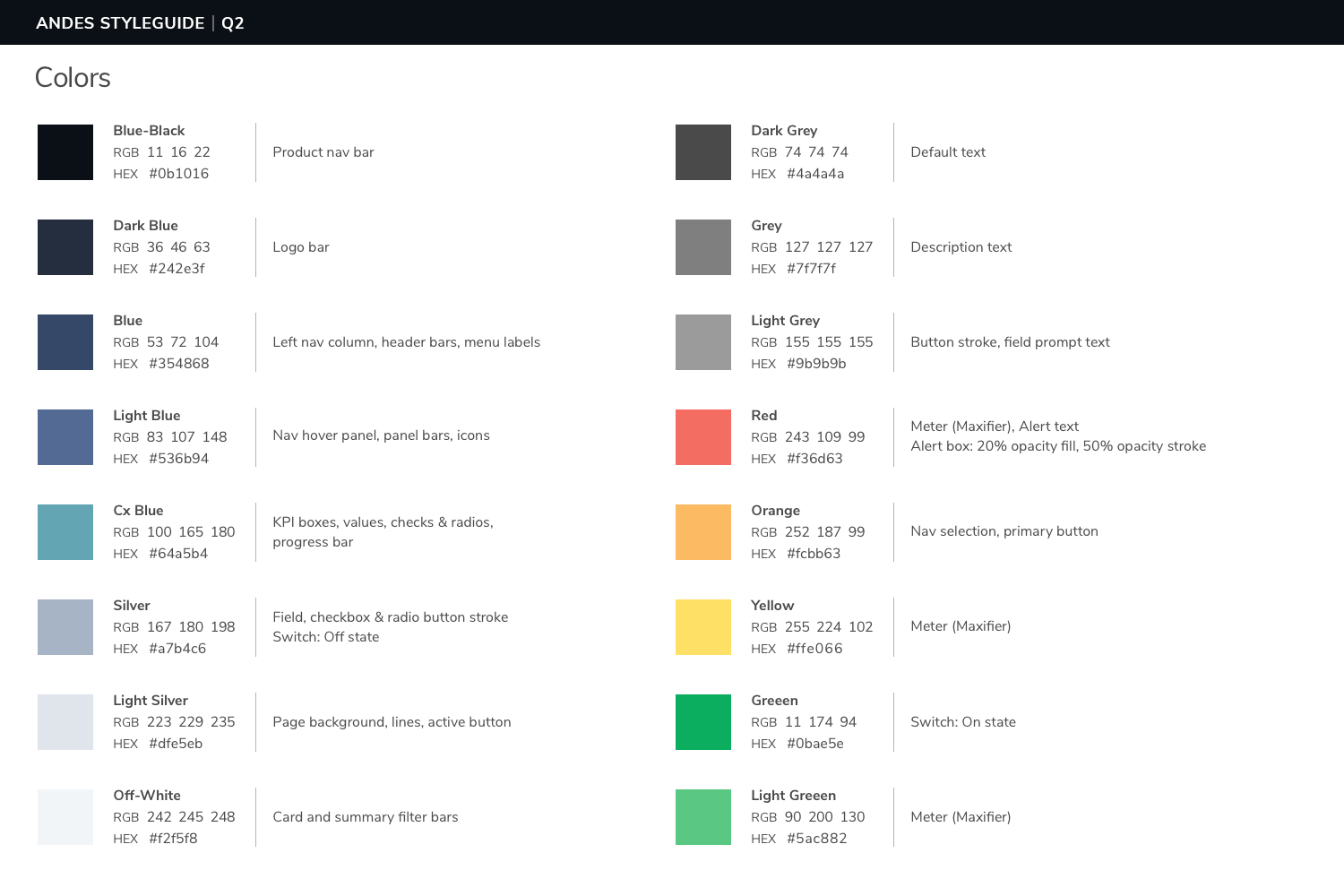Click the Red color swatch
The image size is (1344, 896).
coord(703,437)
